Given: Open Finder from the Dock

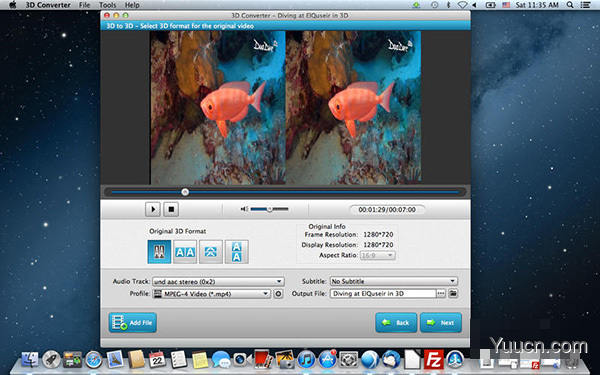Looking at the screenshot, I should [30, 360].
